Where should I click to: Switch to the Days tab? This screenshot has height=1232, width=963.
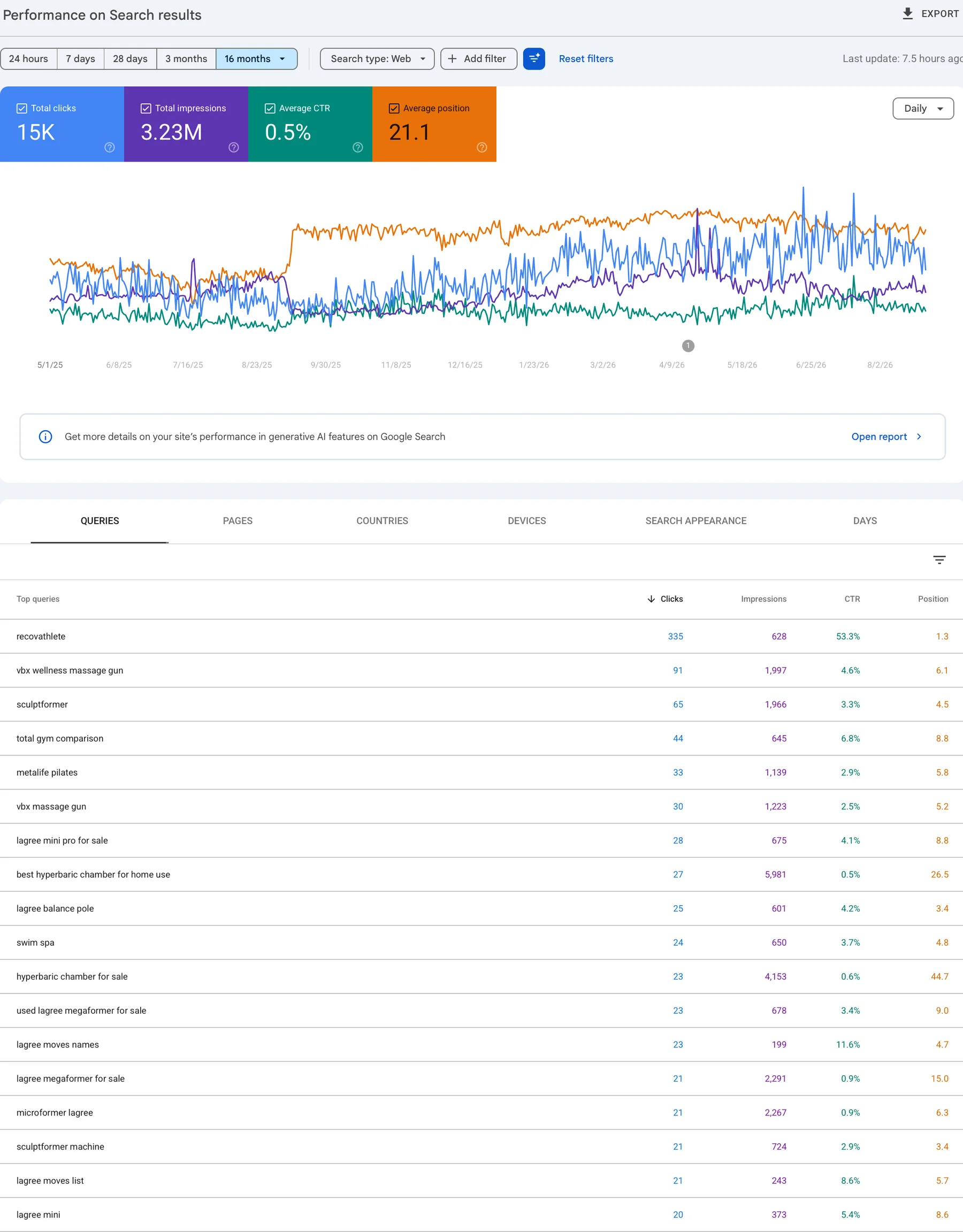865,521
